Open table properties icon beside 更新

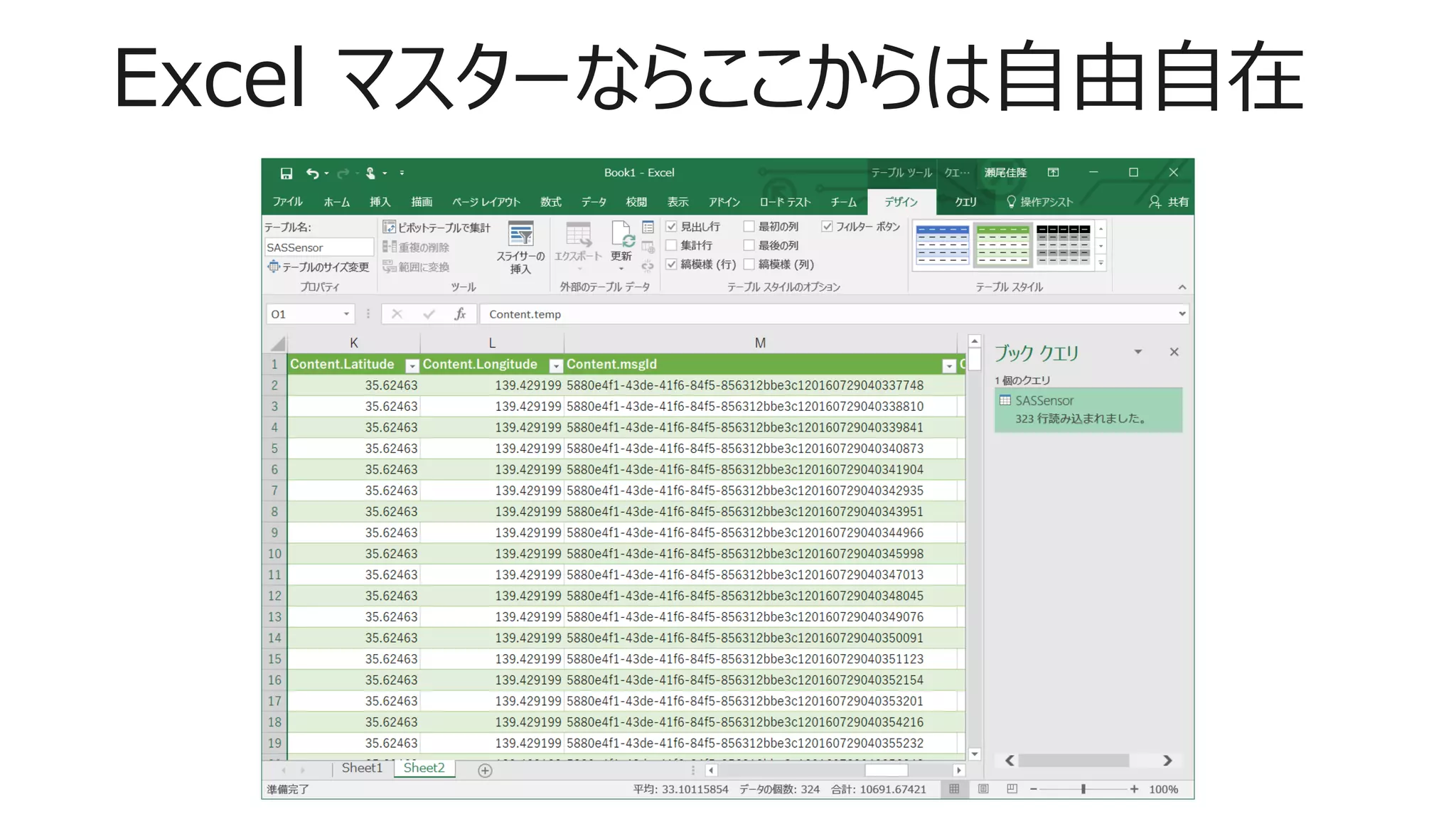[x=648, y=227]
